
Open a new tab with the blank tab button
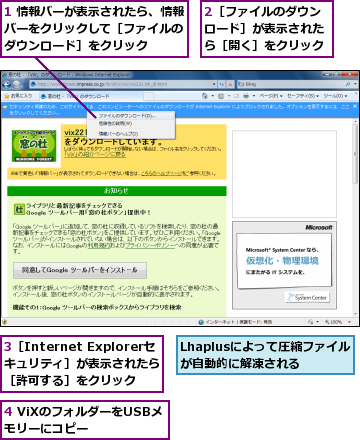coord(149,96)
